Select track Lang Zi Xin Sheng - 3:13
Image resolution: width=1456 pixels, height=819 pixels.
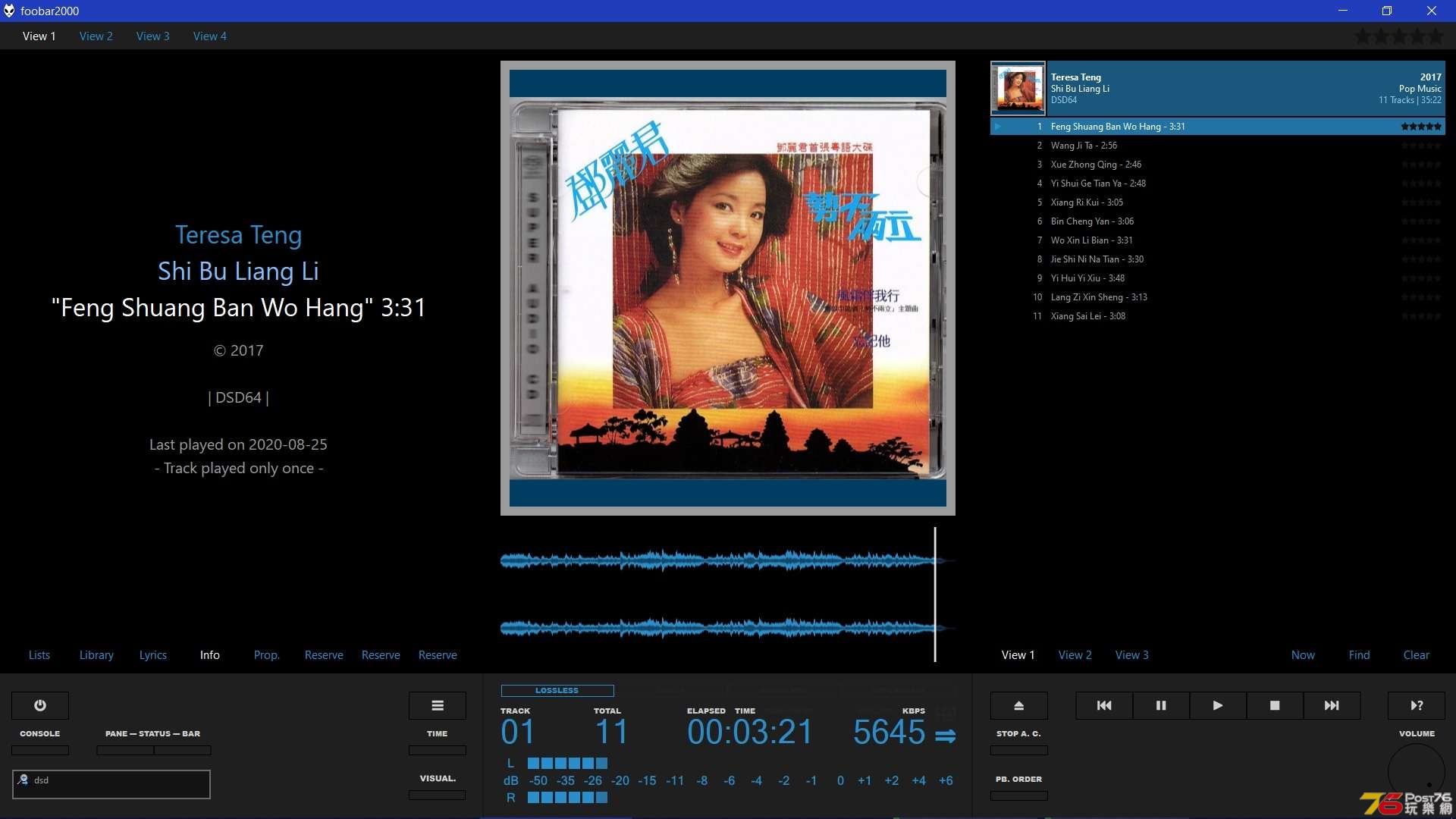[1218, 297]
